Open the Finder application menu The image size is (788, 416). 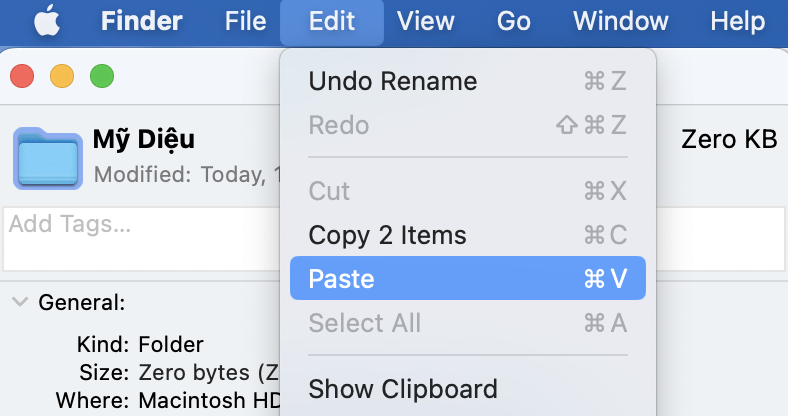[x=141, y=21]
